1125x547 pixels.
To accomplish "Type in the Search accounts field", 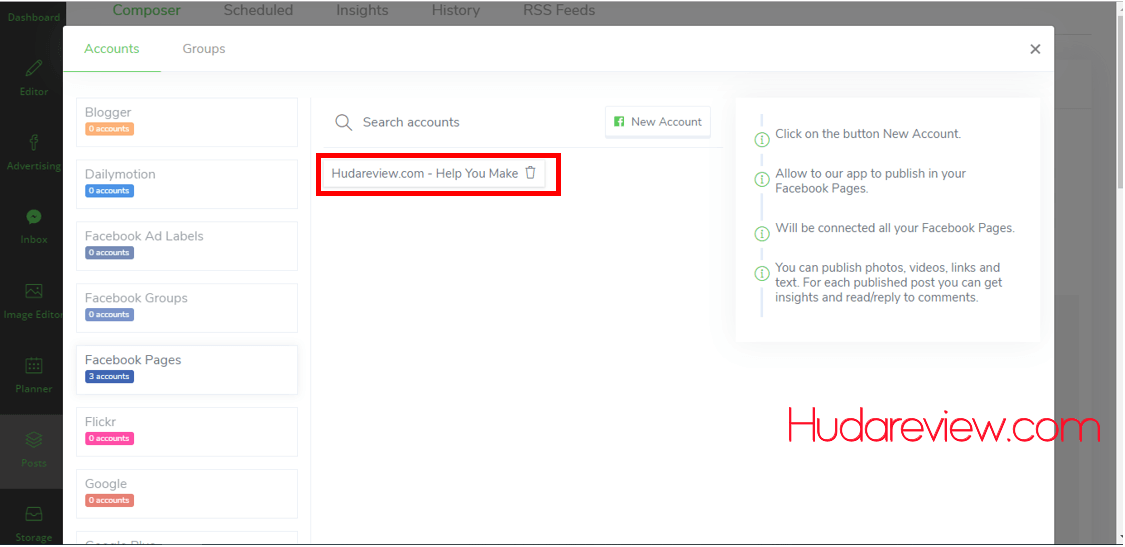I will tap(470, 122).
